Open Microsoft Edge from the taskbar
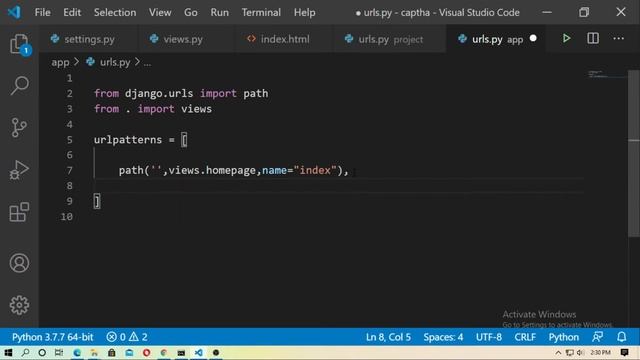 tap(77, 353)
